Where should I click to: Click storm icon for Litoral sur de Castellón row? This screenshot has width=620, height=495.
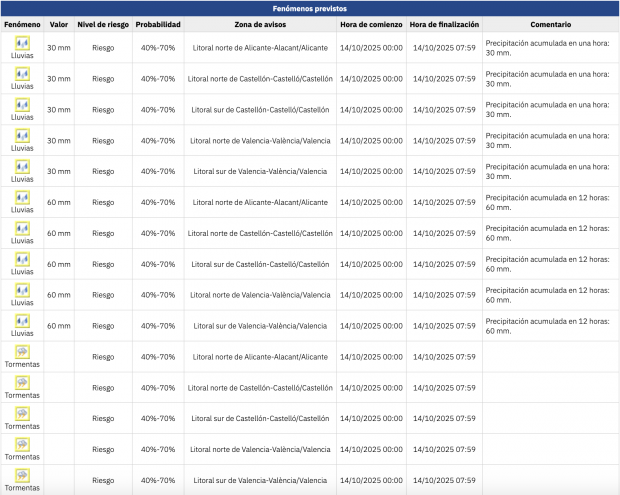(x=22, y=414)
